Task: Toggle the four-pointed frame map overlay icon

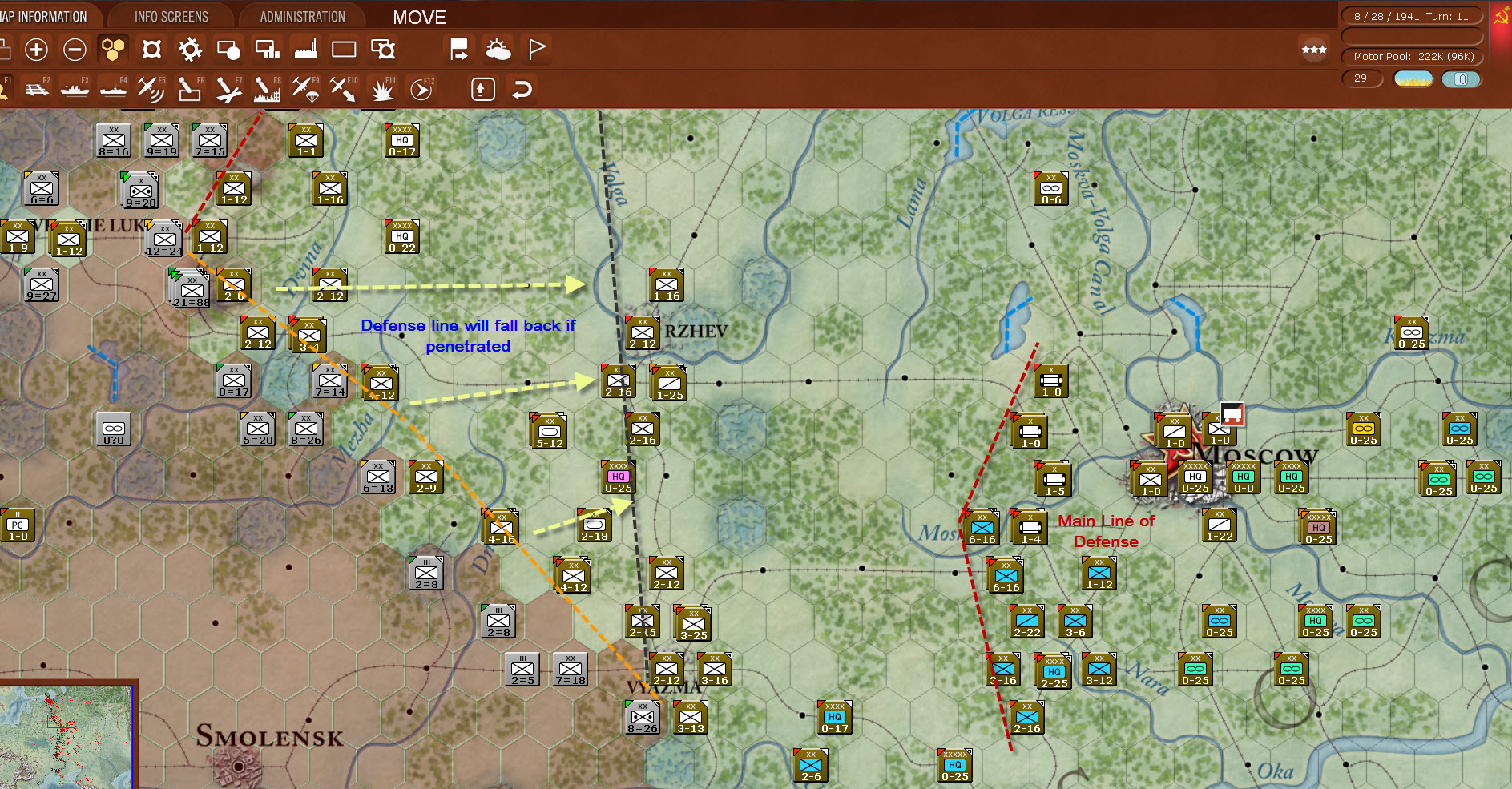Action: (151, 50)
